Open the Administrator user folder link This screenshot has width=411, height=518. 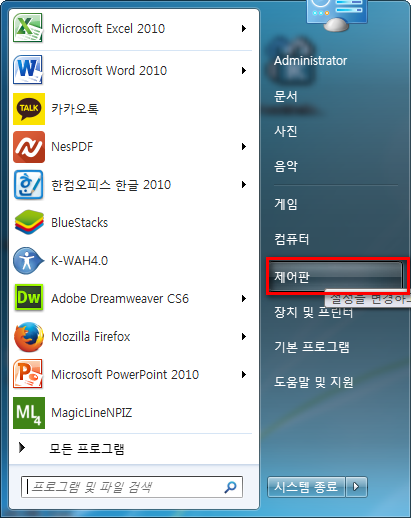[x=310, y=61]
